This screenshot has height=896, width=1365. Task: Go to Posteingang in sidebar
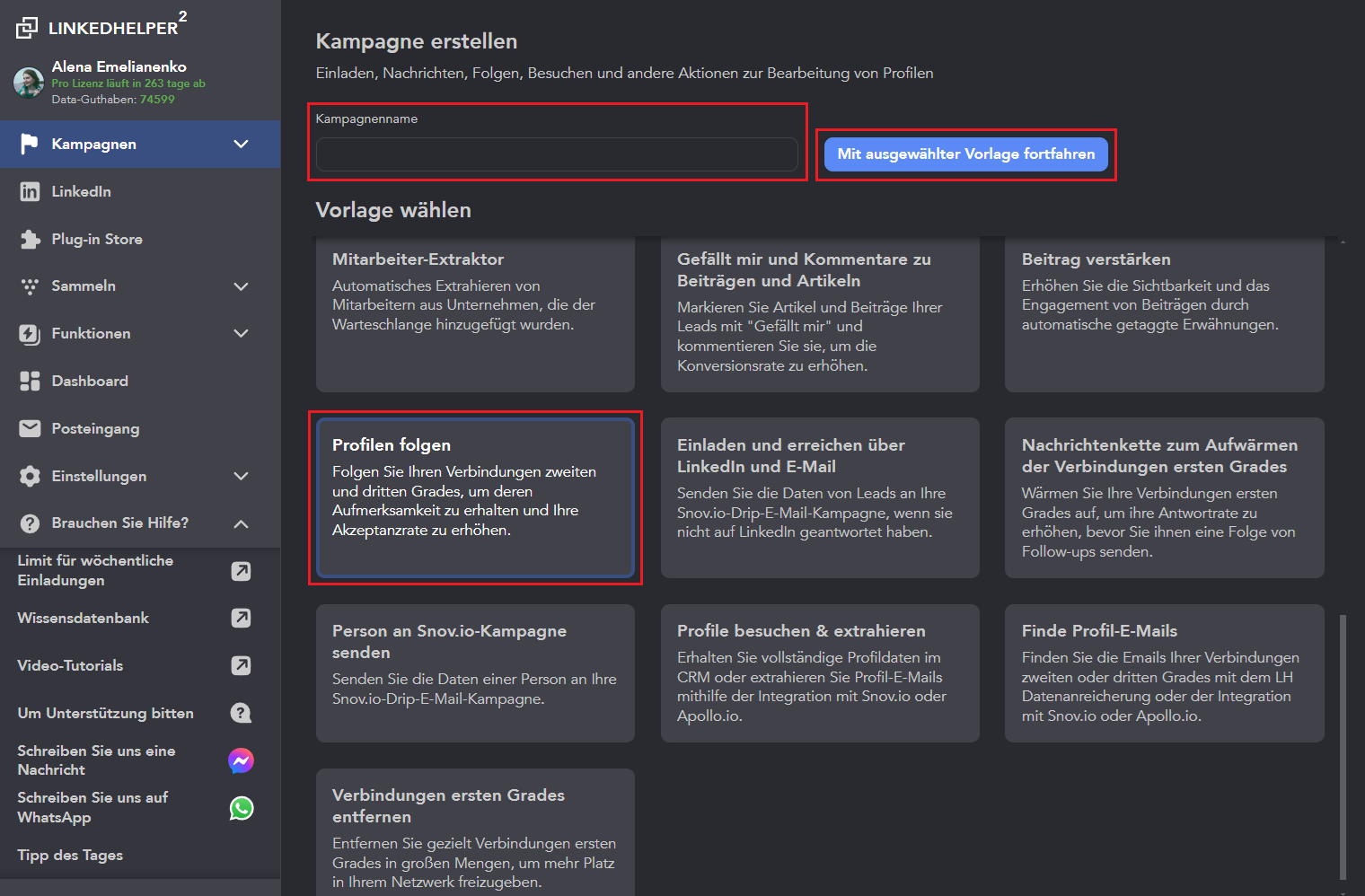pos(95,428)
